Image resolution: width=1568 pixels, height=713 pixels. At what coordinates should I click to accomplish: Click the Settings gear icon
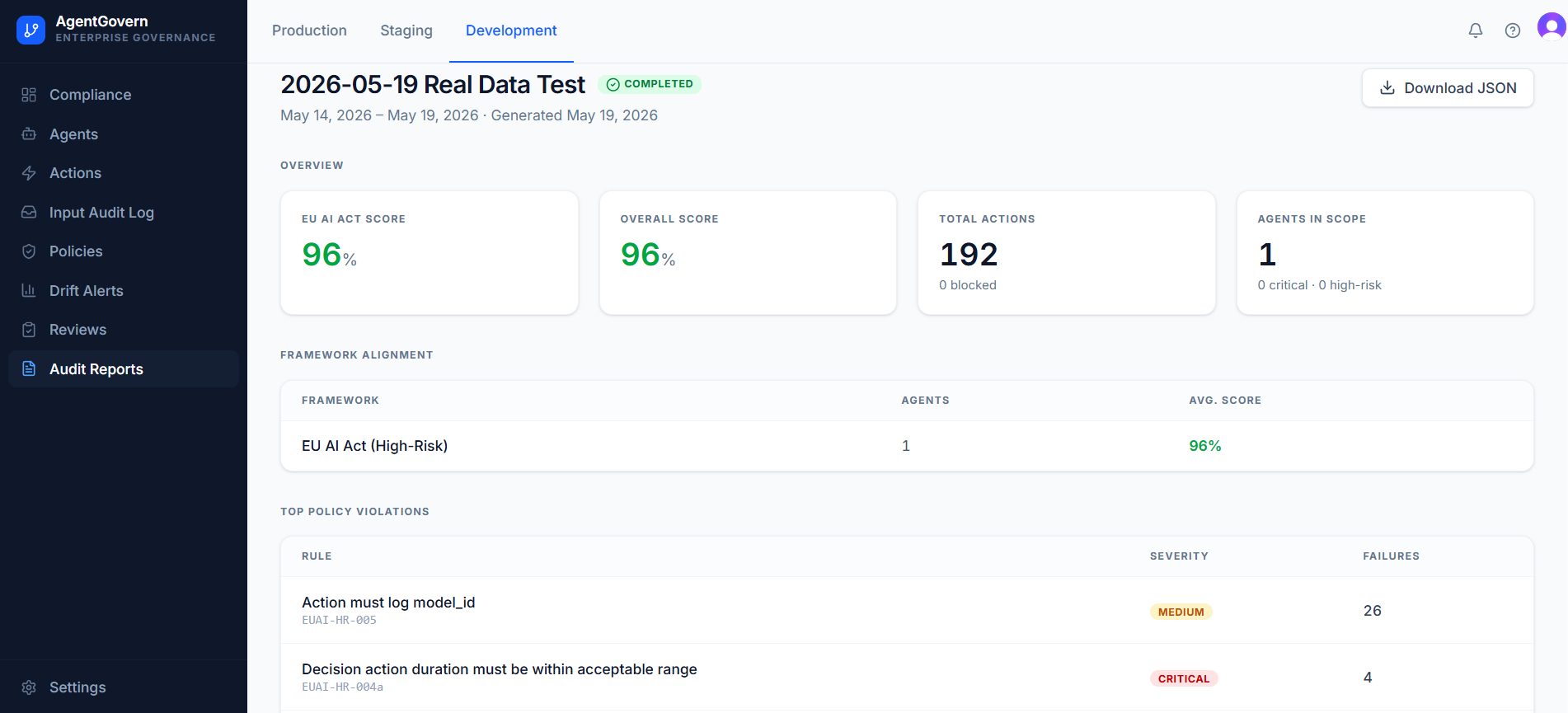29,687
